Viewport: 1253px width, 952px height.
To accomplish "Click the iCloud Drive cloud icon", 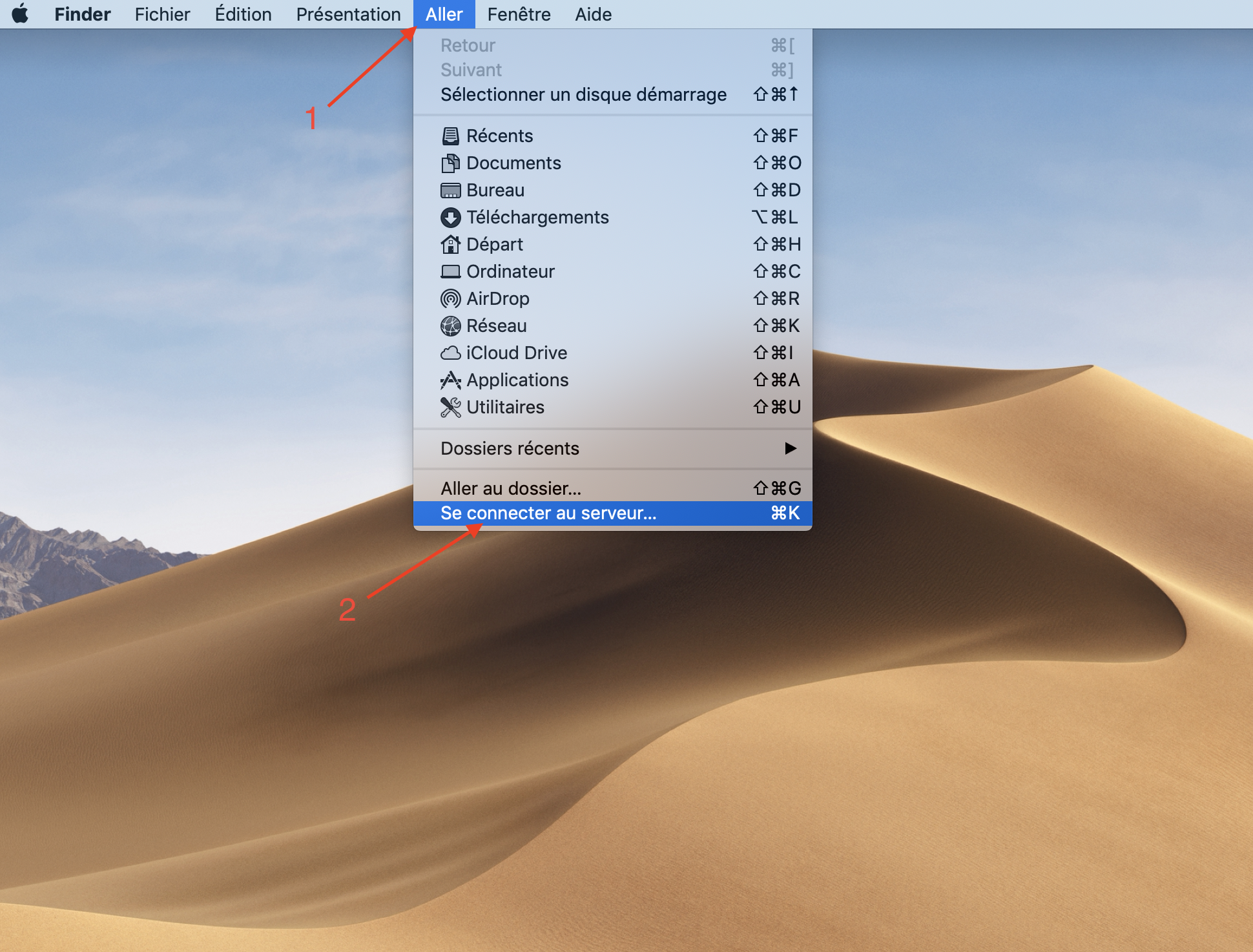I will pyautogui.click(x=450, y=353).
